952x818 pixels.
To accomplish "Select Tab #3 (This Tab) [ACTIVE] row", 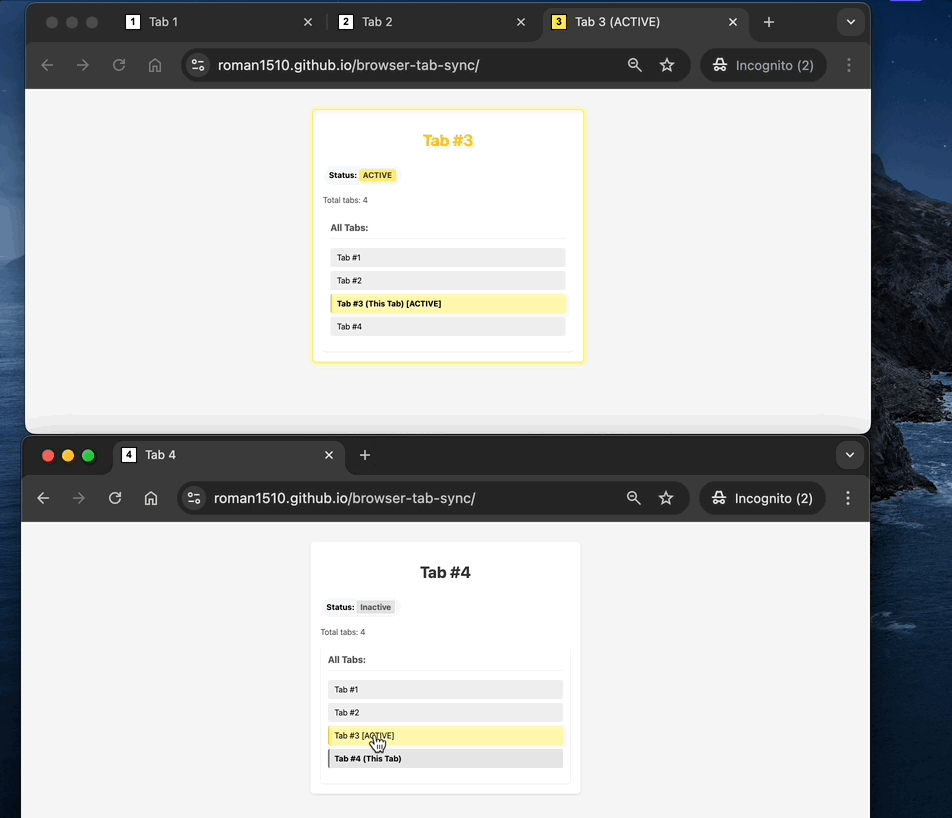I will pos(447,304).
